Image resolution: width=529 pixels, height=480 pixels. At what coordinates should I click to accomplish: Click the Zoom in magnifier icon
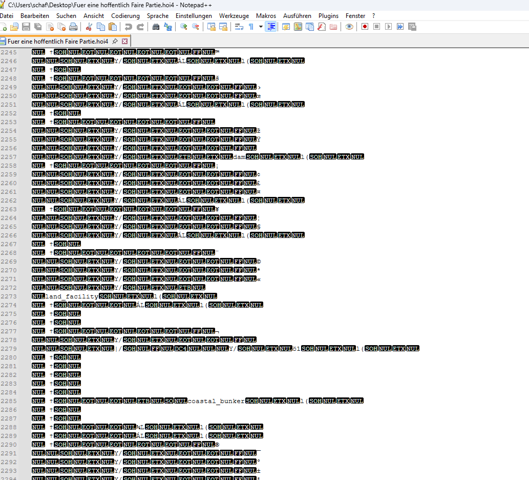pos(184,27)
